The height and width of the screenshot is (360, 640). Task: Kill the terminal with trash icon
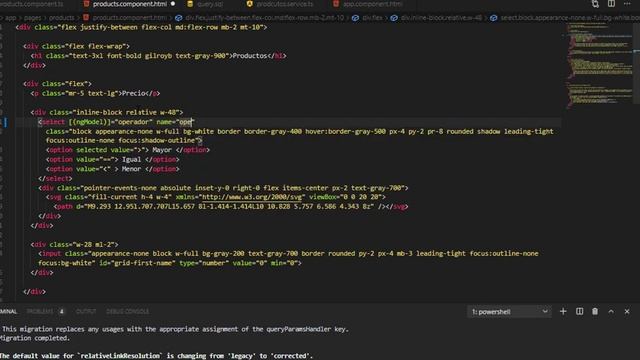[x=595, y=311]
